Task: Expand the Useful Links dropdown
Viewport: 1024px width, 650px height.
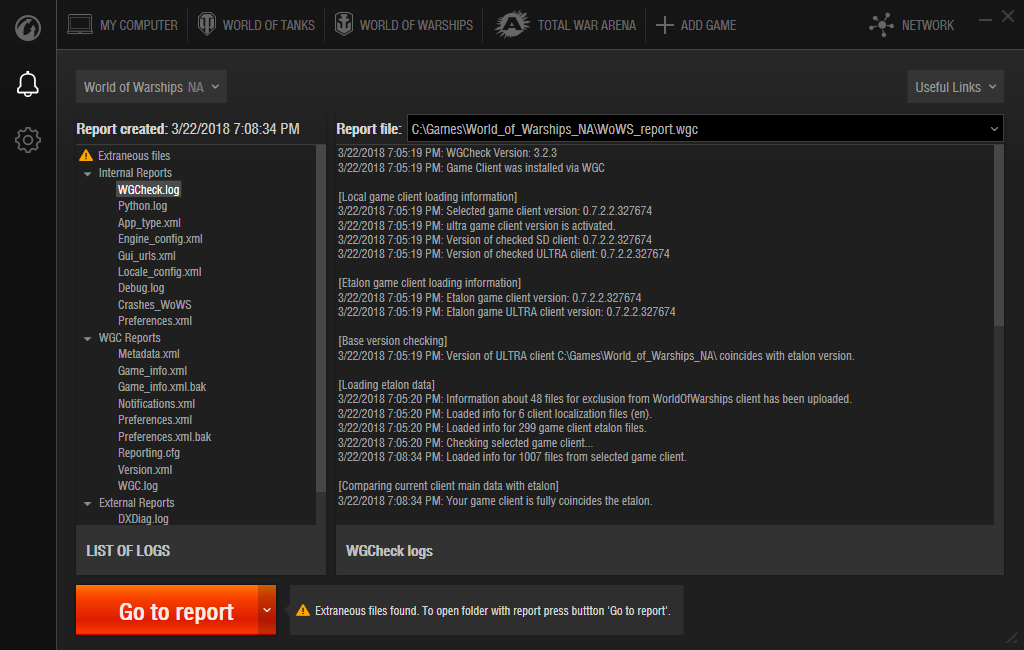Action: point(955,87)
